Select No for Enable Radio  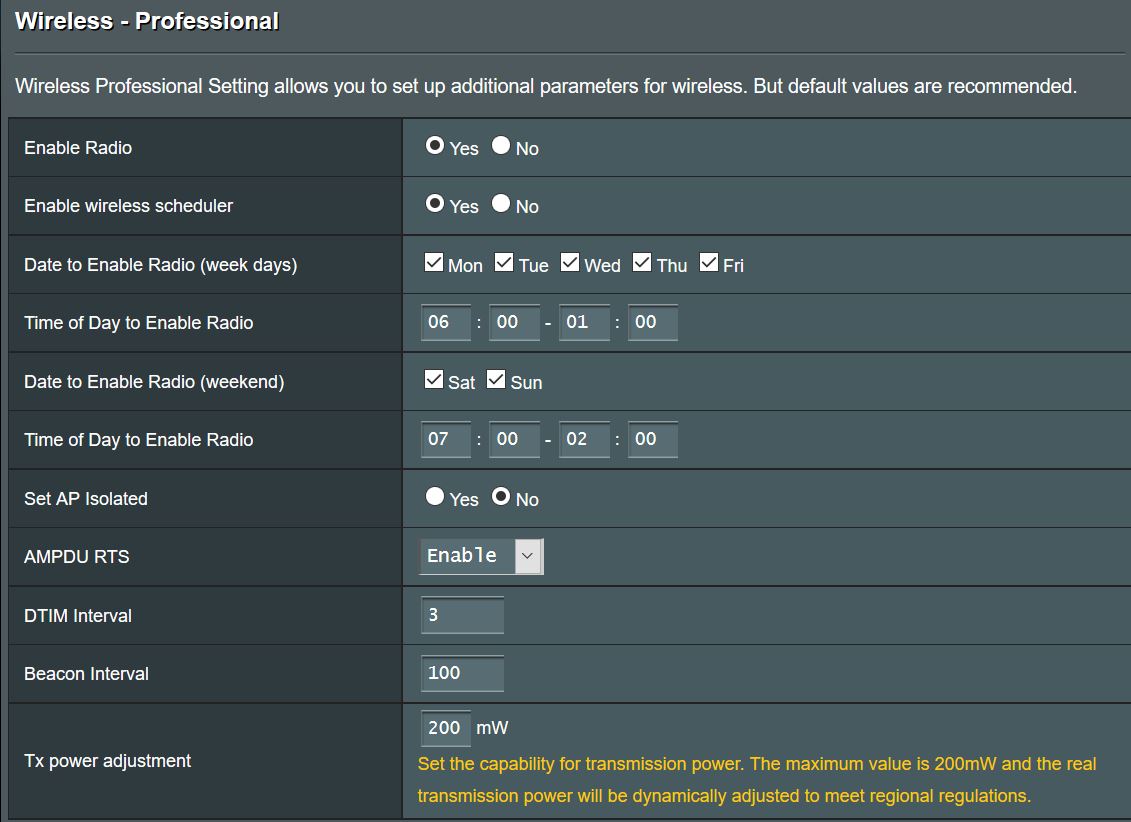[501, 146]
